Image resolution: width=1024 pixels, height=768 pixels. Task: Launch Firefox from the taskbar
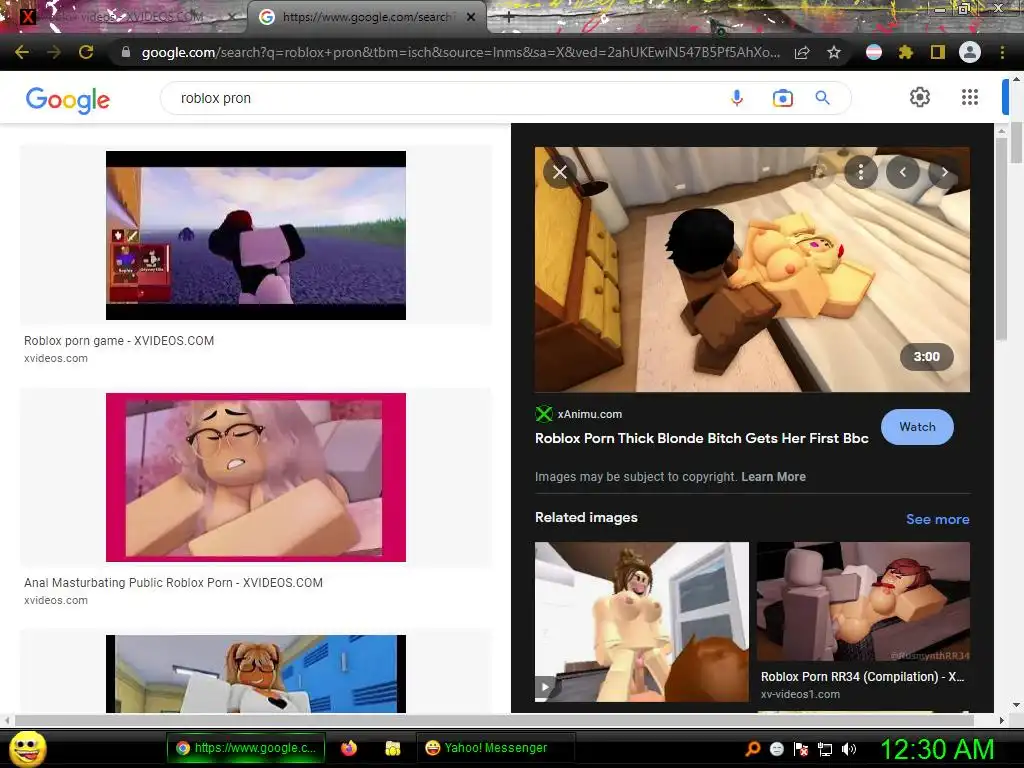349,748
